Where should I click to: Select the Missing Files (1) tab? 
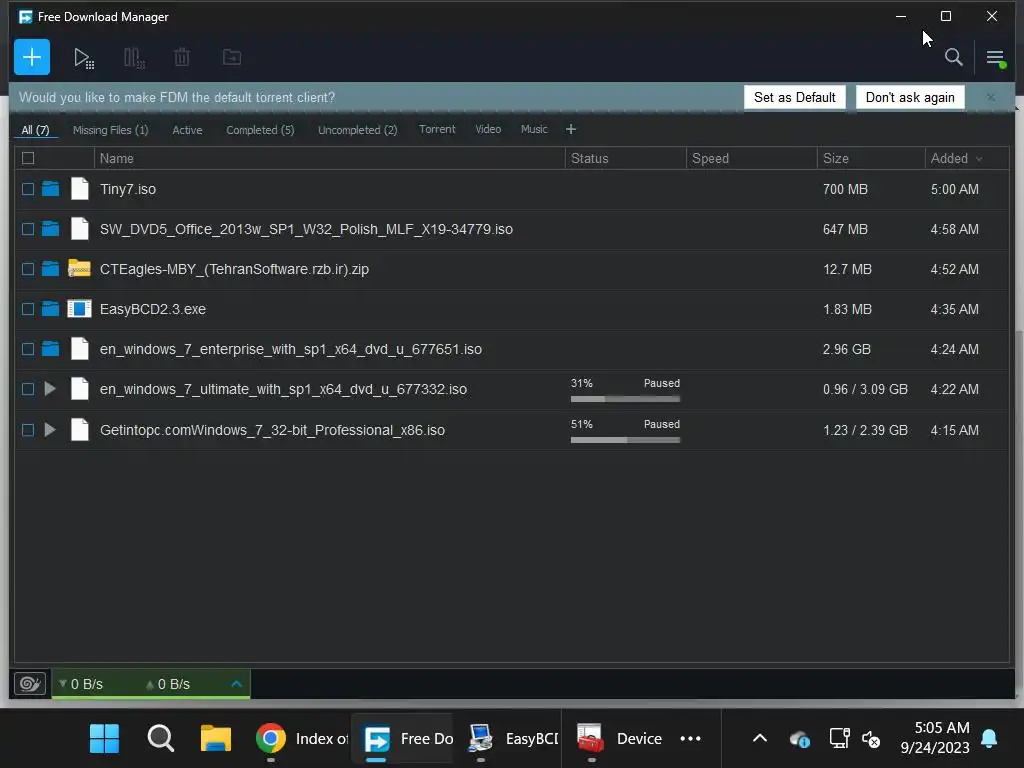[x=110, y=130]
